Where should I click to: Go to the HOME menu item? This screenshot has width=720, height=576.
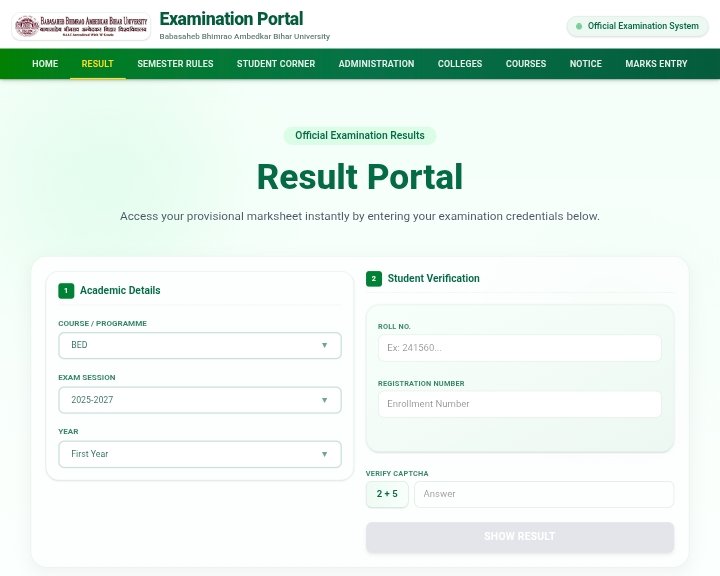tap(45, 63)
